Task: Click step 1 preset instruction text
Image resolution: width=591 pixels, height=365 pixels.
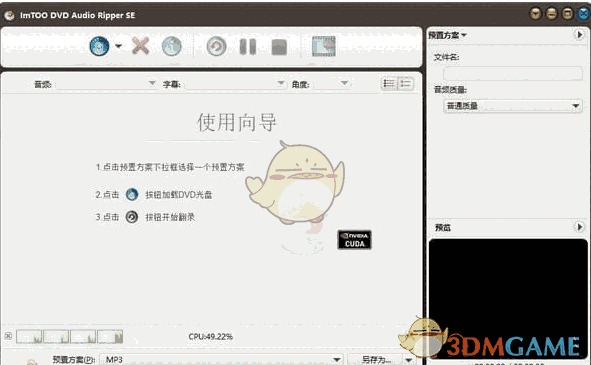Action: point(170,167)
